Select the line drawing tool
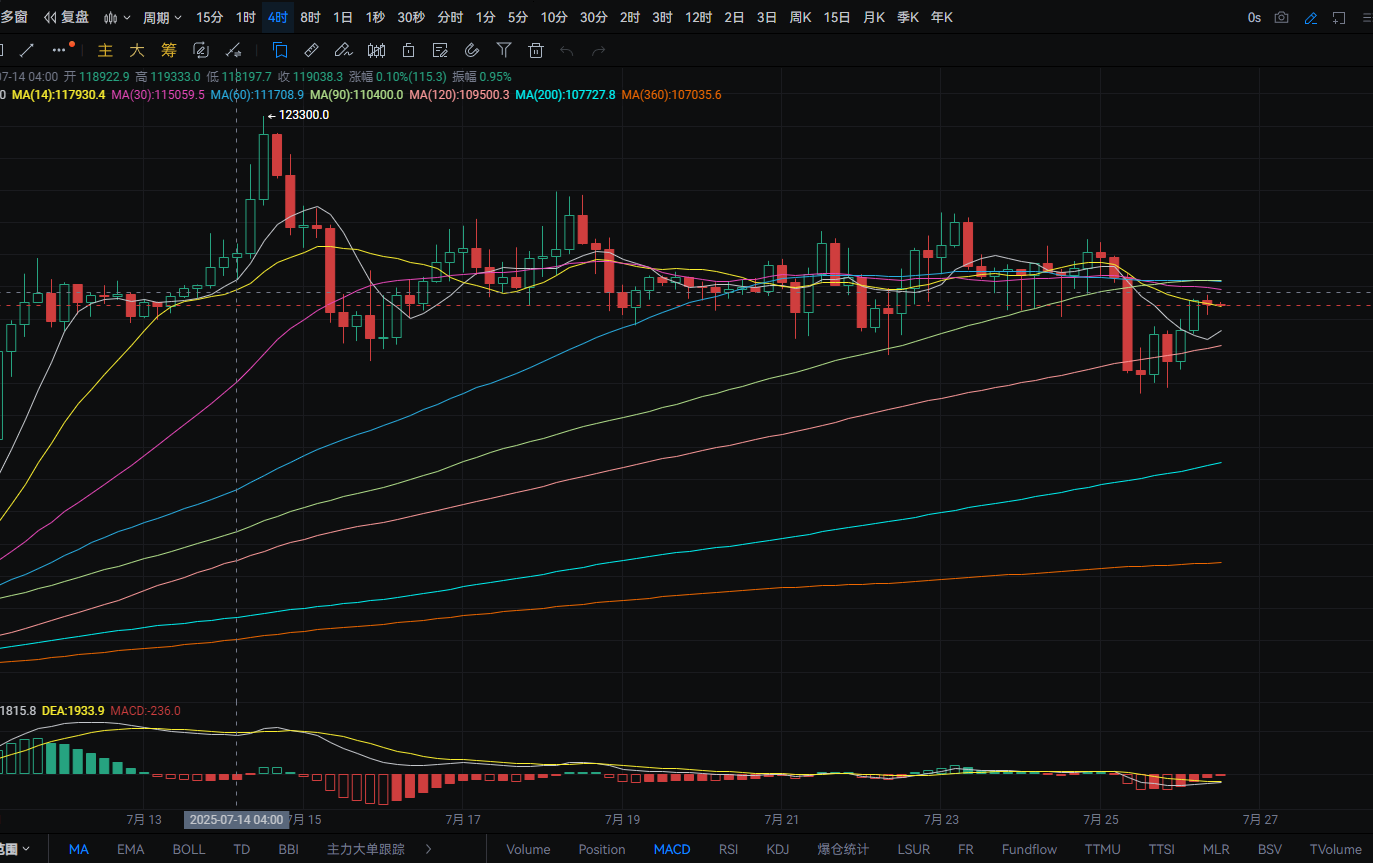Screen dimensions: 1373x863 pos(27,50)
